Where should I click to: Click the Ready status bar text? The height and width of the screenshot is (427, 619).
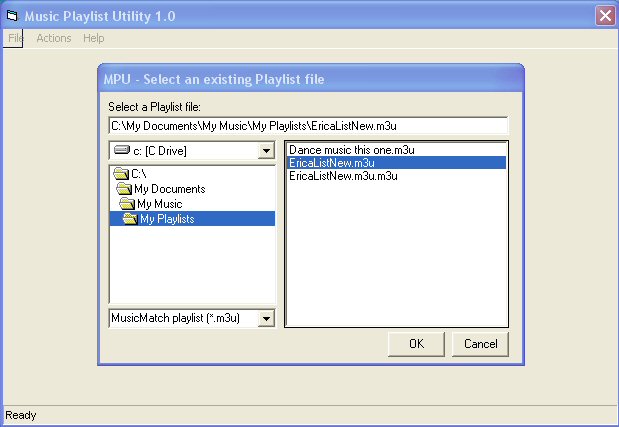click(21, 415)
